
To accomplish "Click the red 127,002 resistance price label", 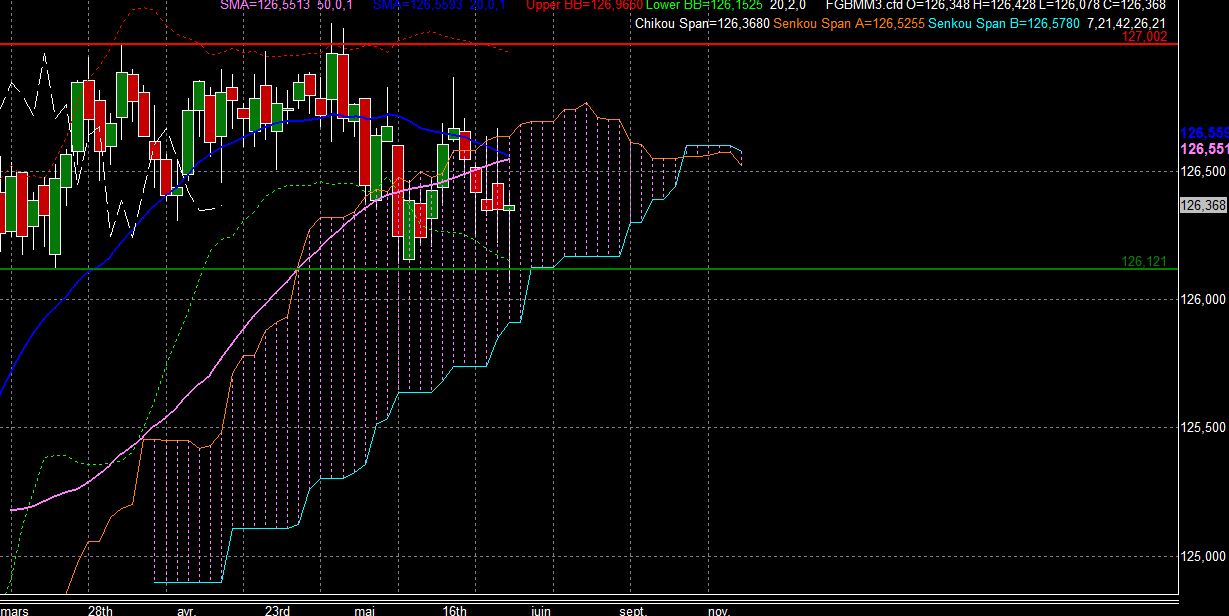I will point(1145,37).
